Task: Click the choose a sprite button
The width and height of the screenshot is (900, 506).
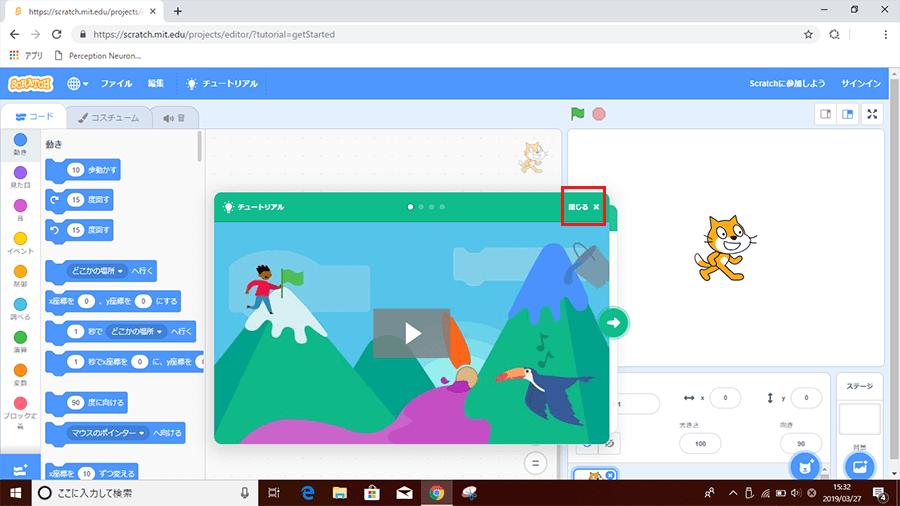Action: click(x=805, y=466)
